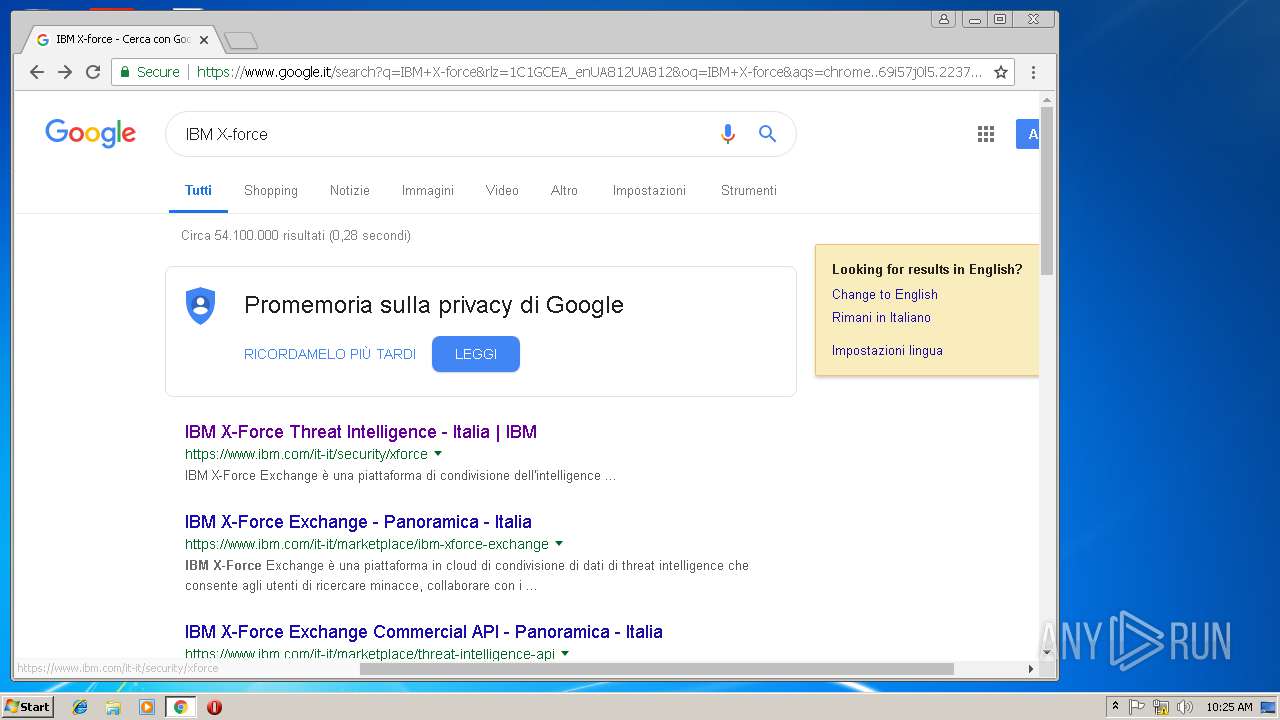Open IBM X-Force Threat Intelligence result
The height and width of the screenshot is (720, 1280).
pyautogui.click(x=361, y=432)
